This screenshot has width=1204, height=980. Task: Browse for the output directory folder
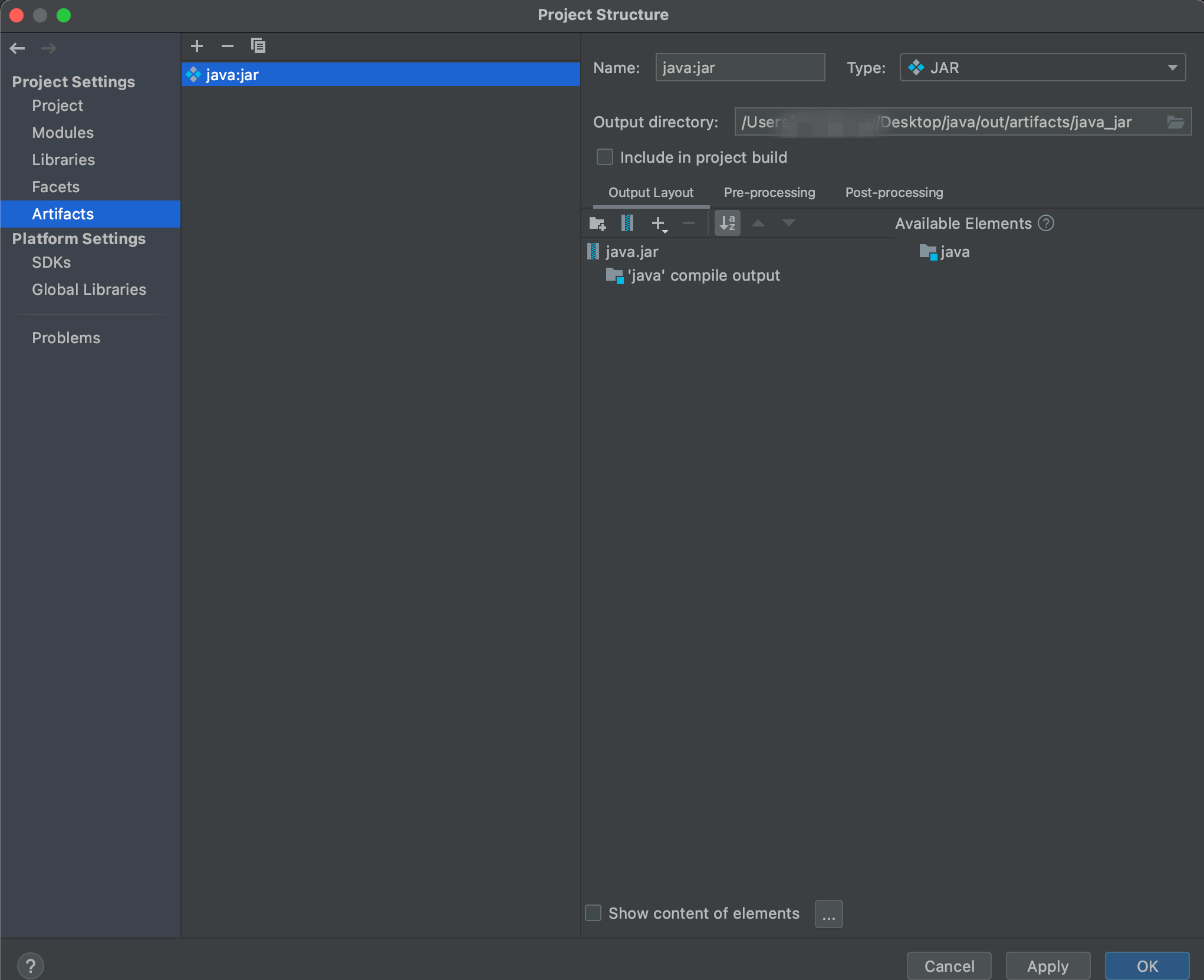pos(1175,122)
